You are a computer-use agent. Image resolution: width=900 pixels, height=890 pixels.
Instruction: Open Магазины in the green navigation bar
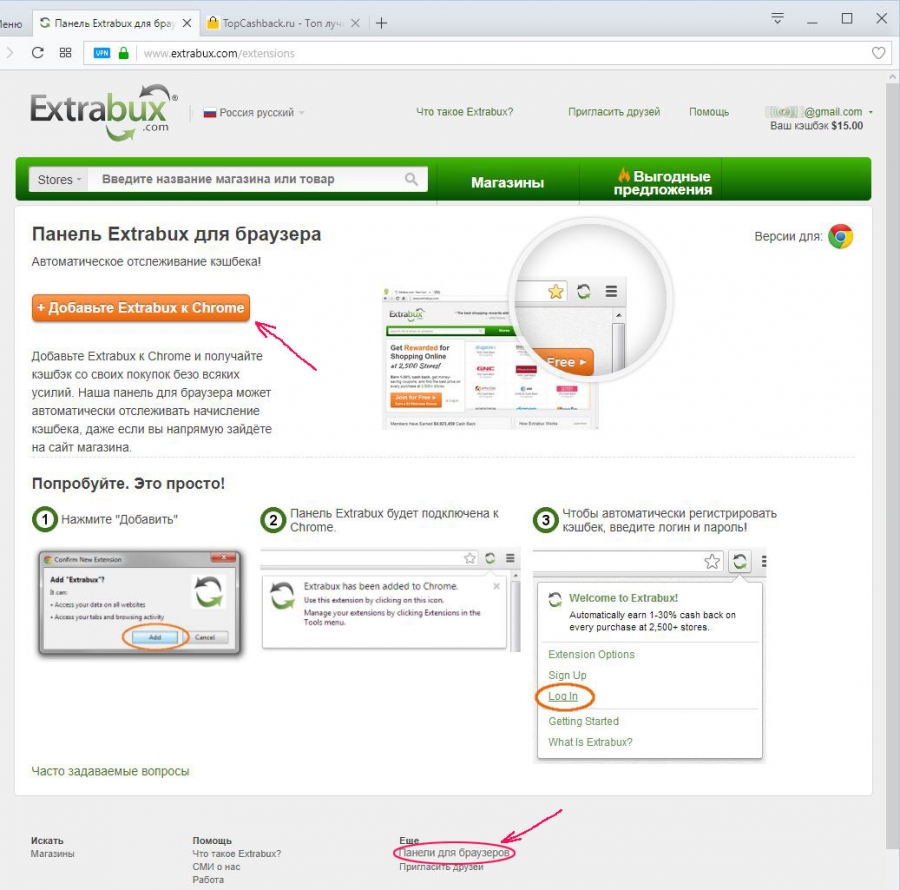coord(507,182)
